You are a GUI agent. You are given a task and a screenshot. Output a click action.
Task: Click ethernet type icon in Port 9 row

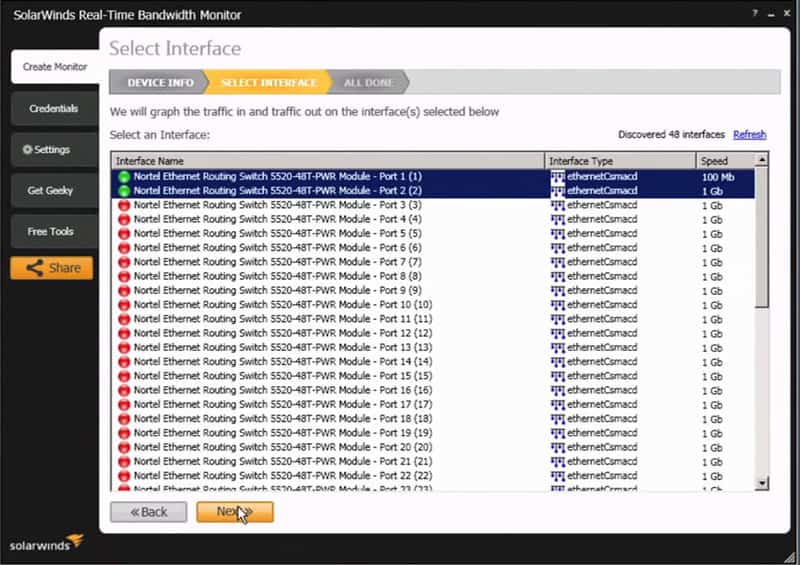tap(558, 291)
